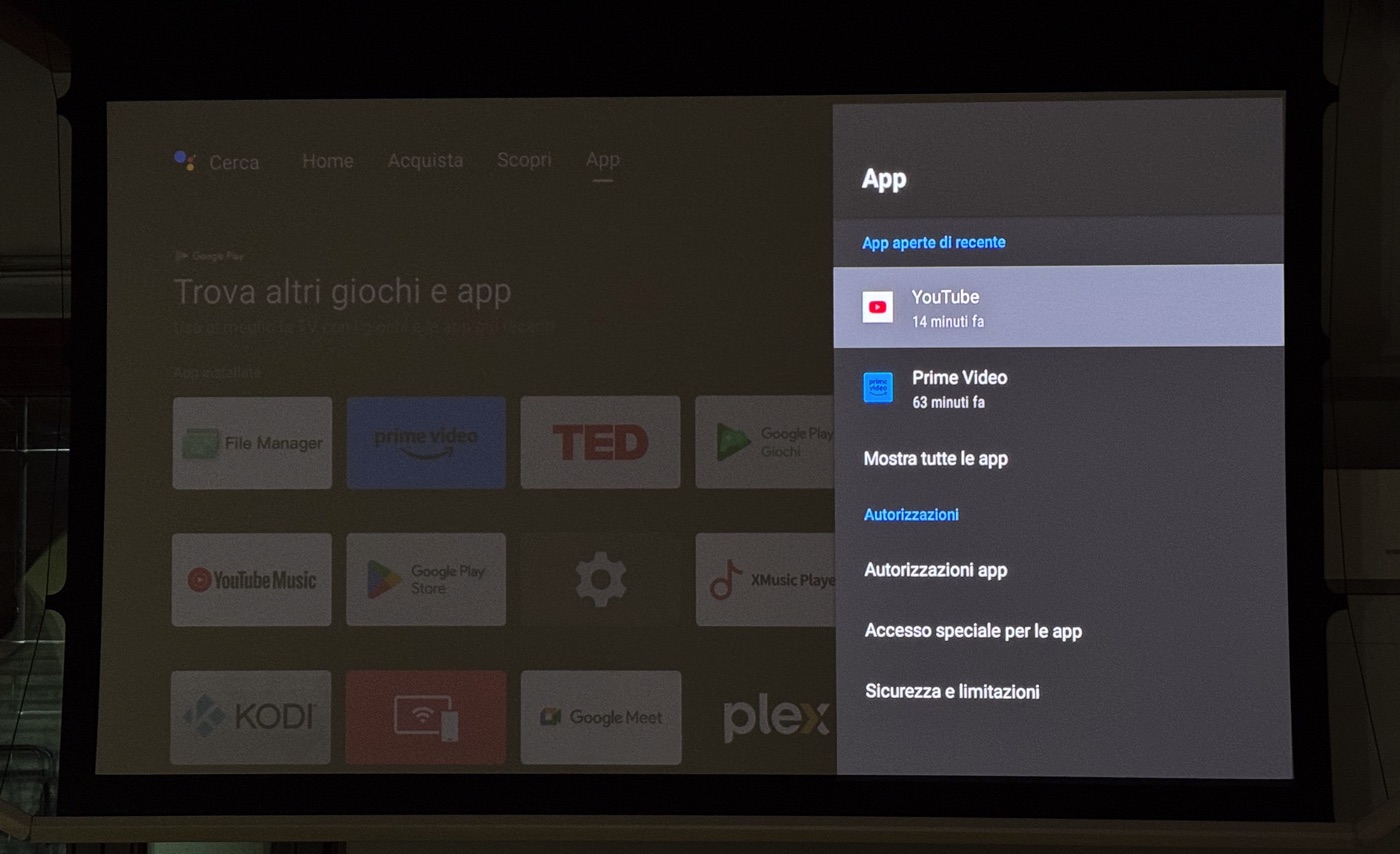Click the small Google Play label
Viewport: 1400px width, 854px height.
[x=209, y=256]
